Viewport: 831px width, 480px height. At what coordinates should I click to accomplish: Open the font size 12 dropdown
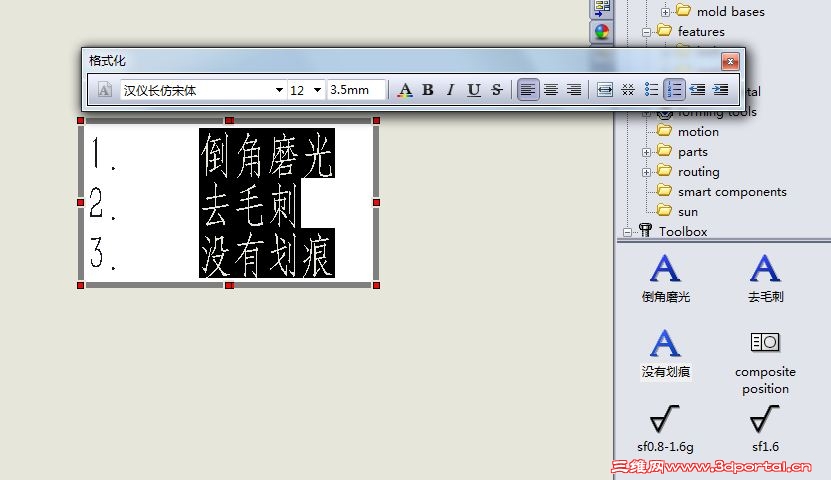point(317,90)
